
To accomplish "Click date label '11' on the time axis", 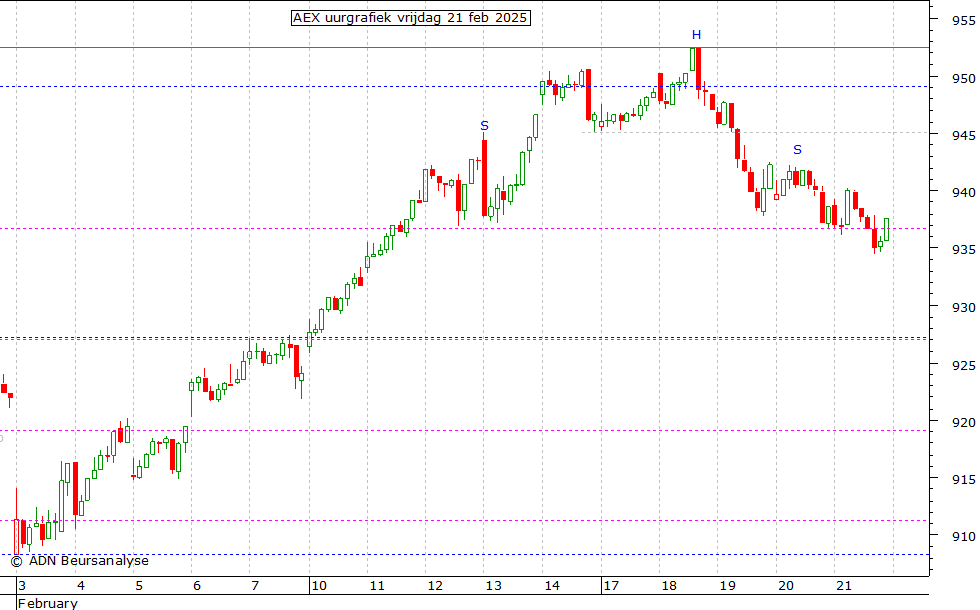I will (x=377, y=586).
